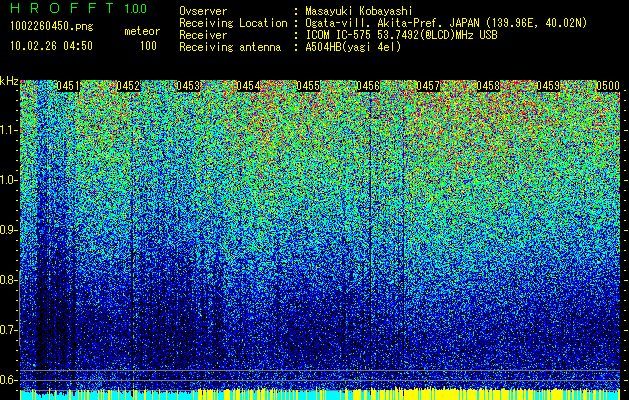Select the observer name Masayuki Kobayashi
This screenshot has height=400, width=629.
359,11
